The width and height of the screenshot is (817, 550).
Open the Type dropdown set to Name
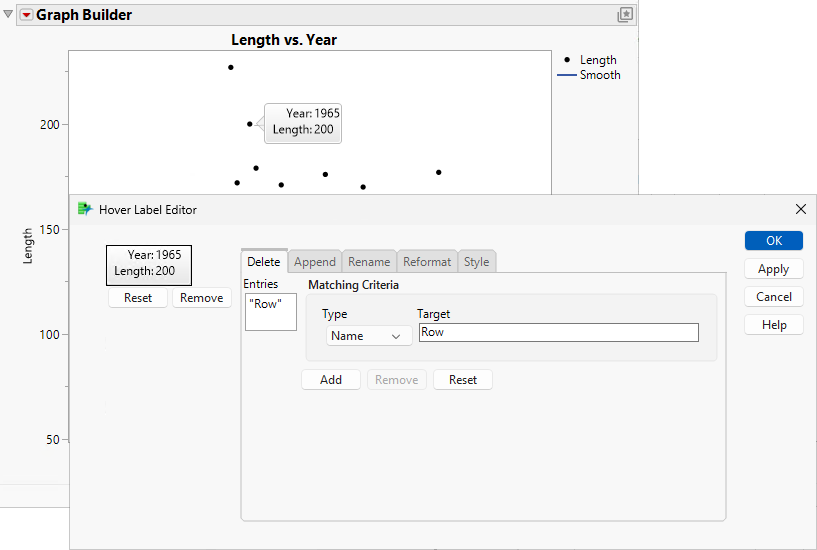[369, 336]
